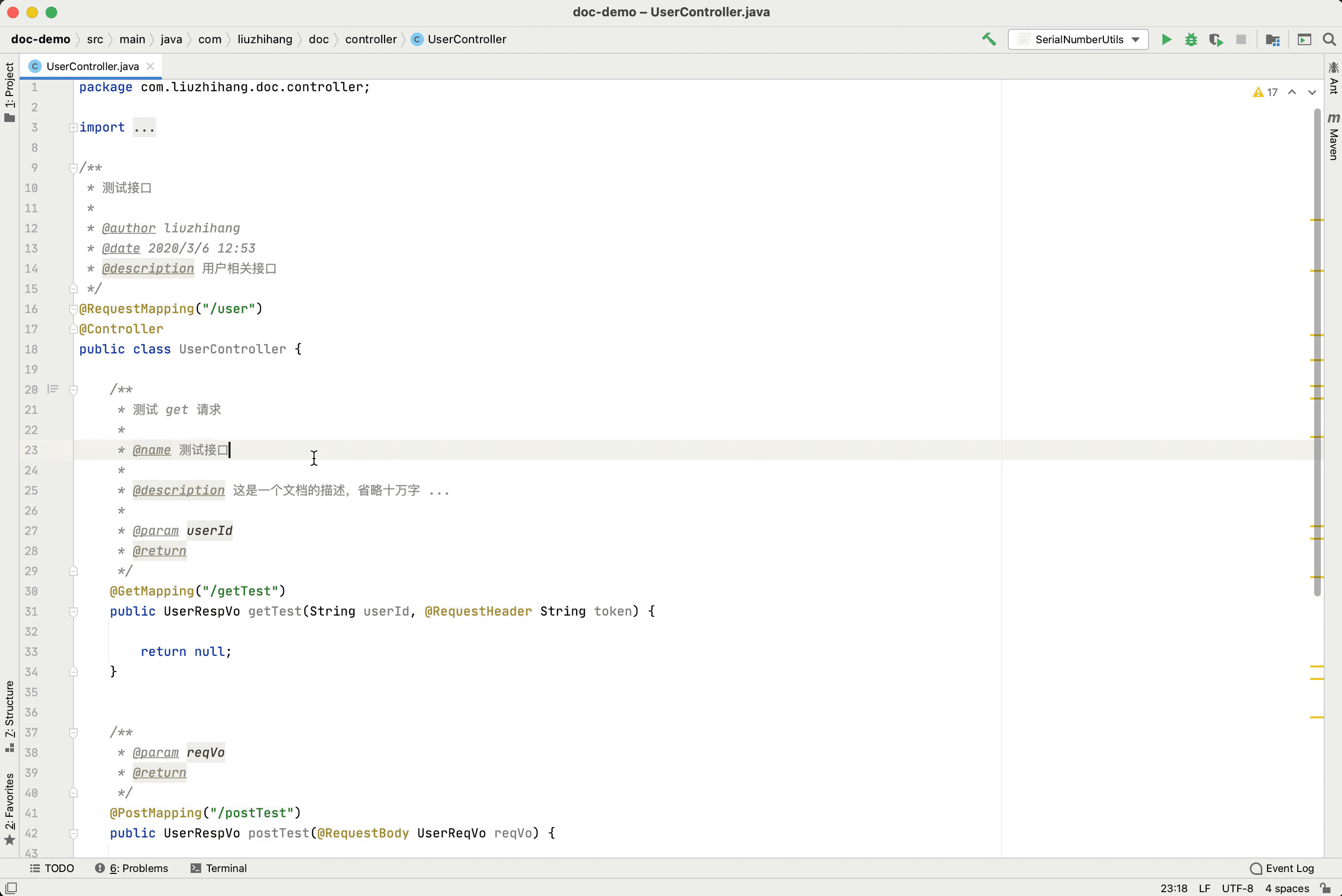Click 'return null;' on line 33

point(186,652)
